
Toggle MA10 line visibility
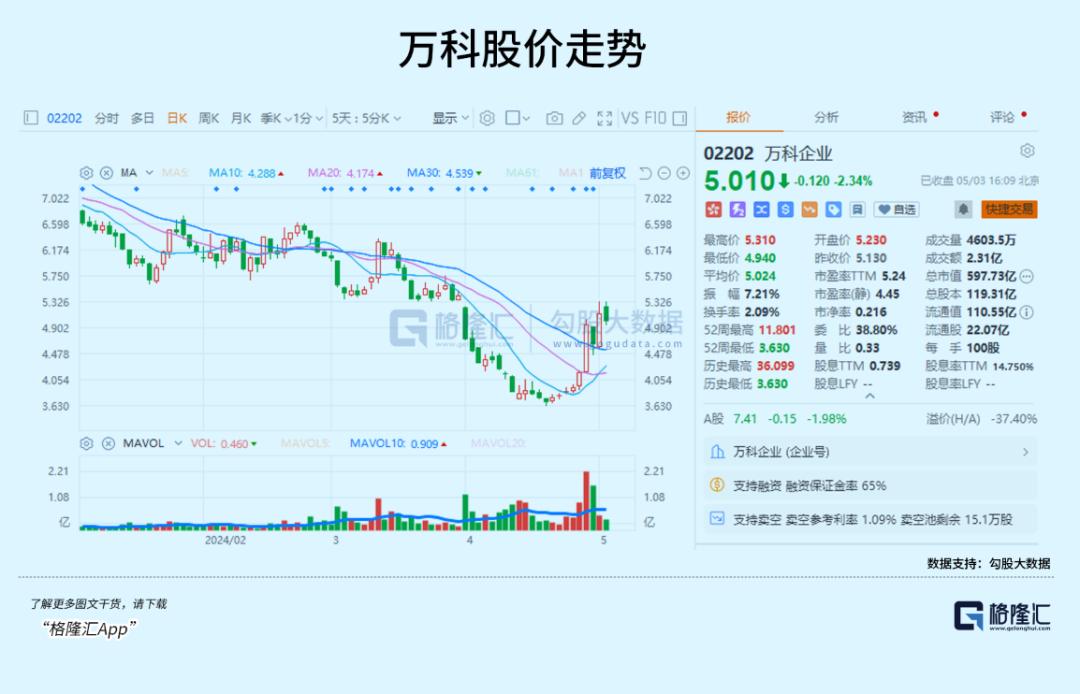pos(247,173)
